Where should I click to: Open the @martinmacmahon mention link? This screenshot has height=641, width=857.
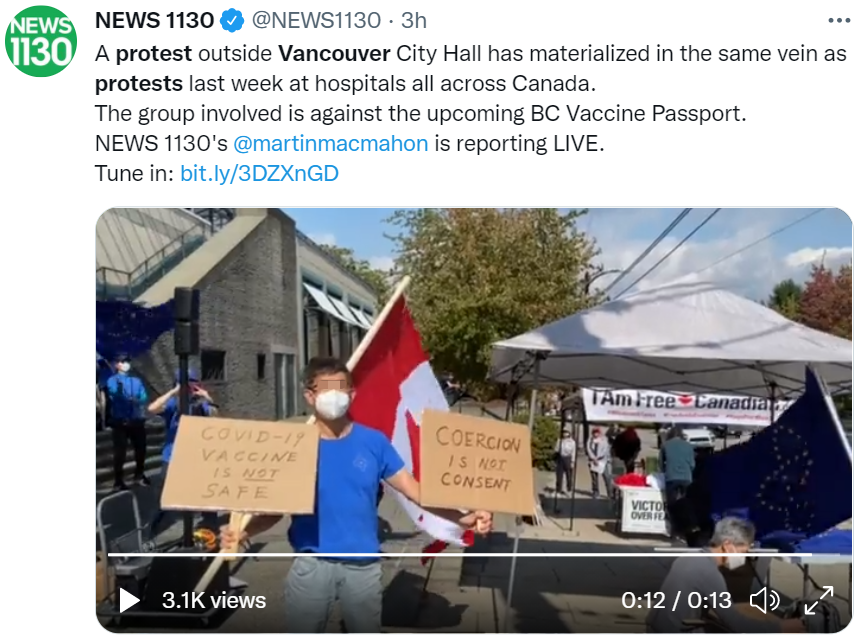click(331, 144)
